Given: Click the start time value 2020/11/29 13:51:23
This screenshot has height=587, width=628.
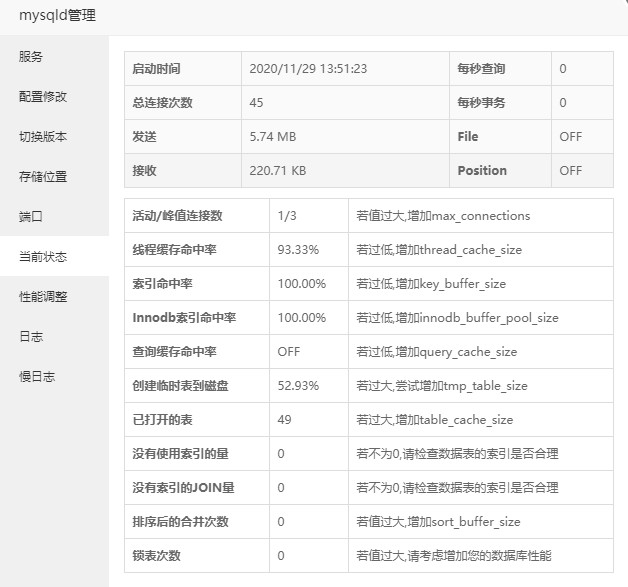Looking at the screenshot, I should pos(308,68).
